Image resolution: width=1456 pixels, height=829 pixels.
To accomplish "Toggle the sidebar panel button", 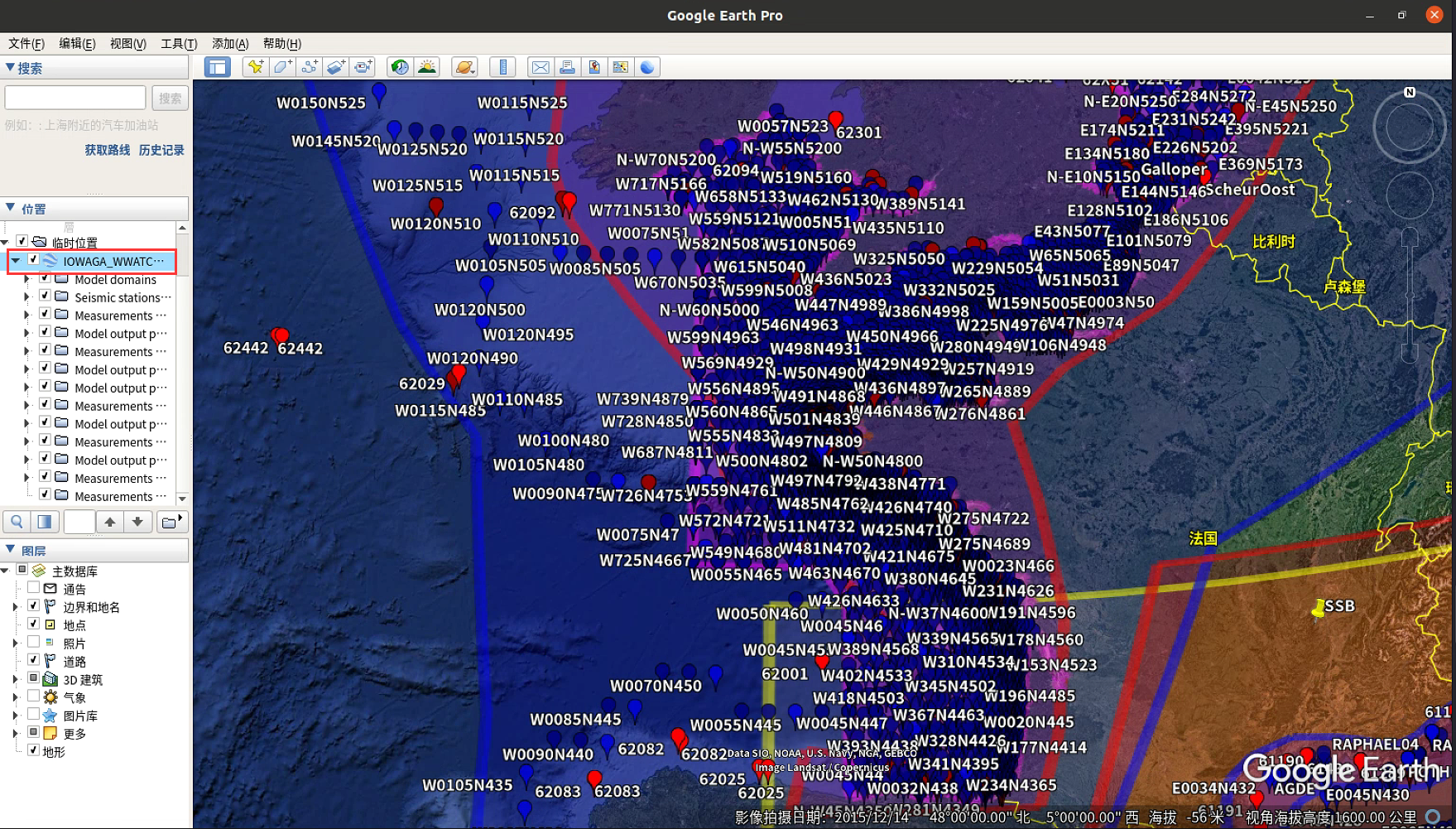I will pos(218,67).
